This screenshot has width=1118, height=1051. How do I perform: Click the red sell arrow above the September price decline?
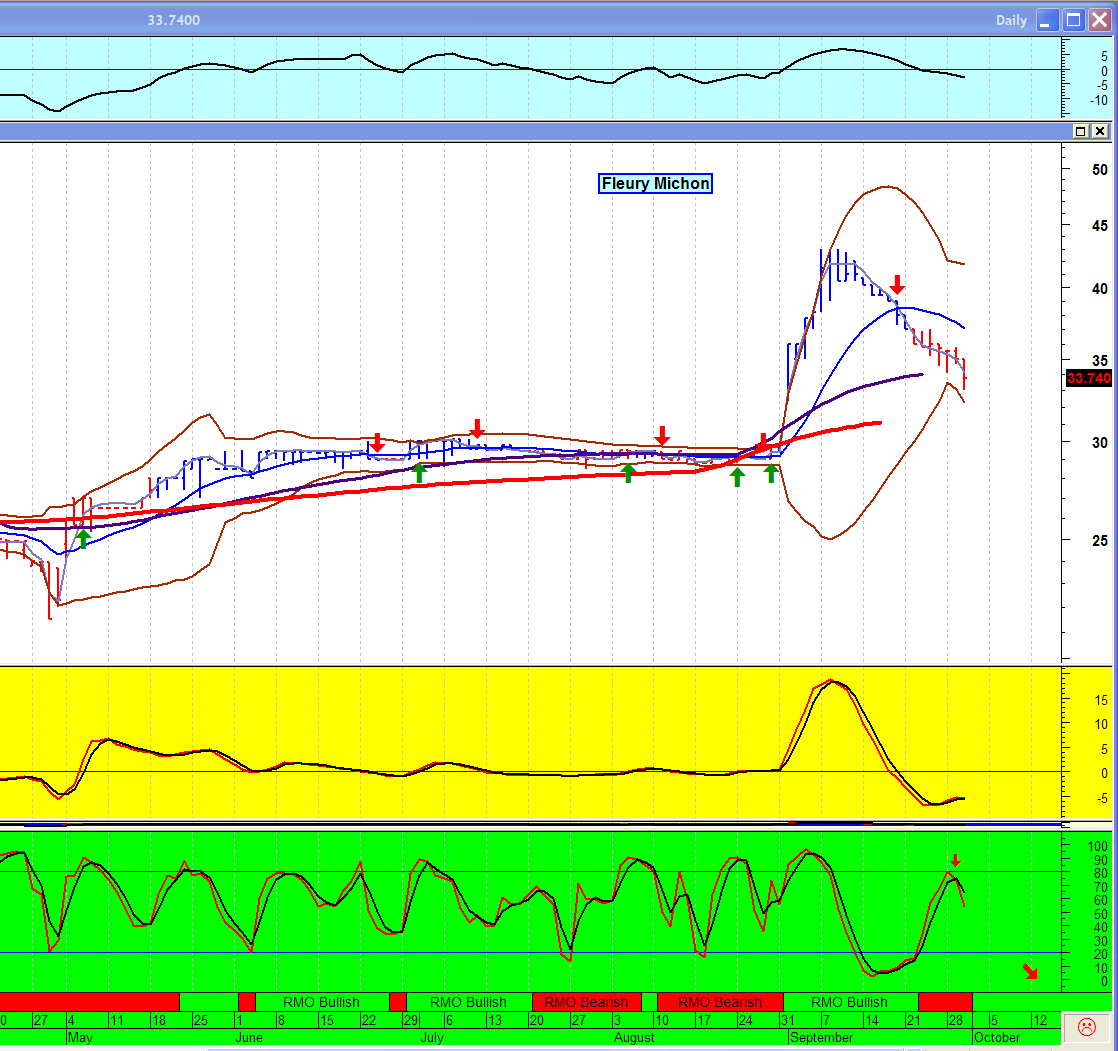[x=898, y=284]
